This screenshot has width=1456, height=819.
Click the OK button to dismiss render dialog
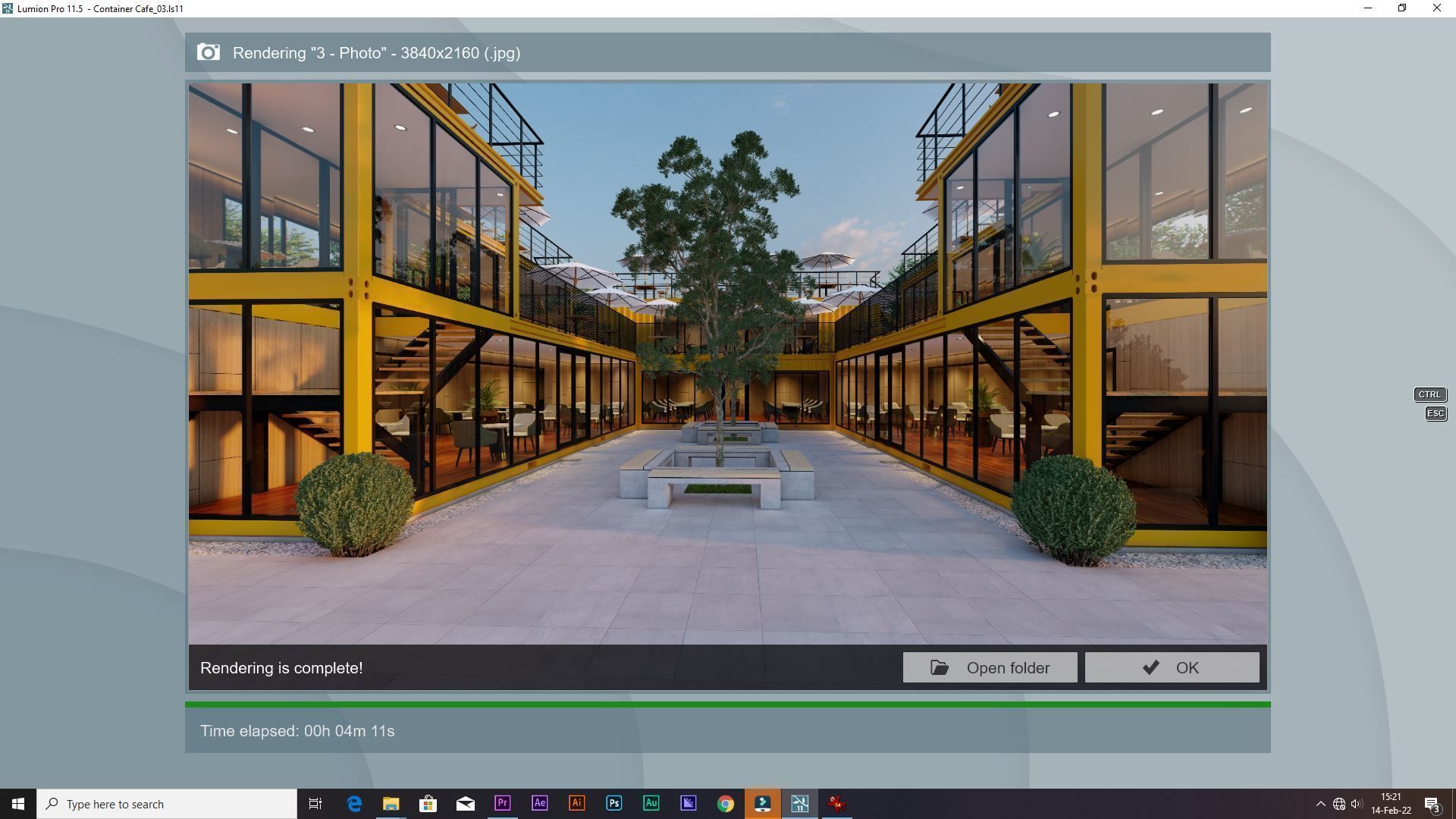coord(1172,667)
